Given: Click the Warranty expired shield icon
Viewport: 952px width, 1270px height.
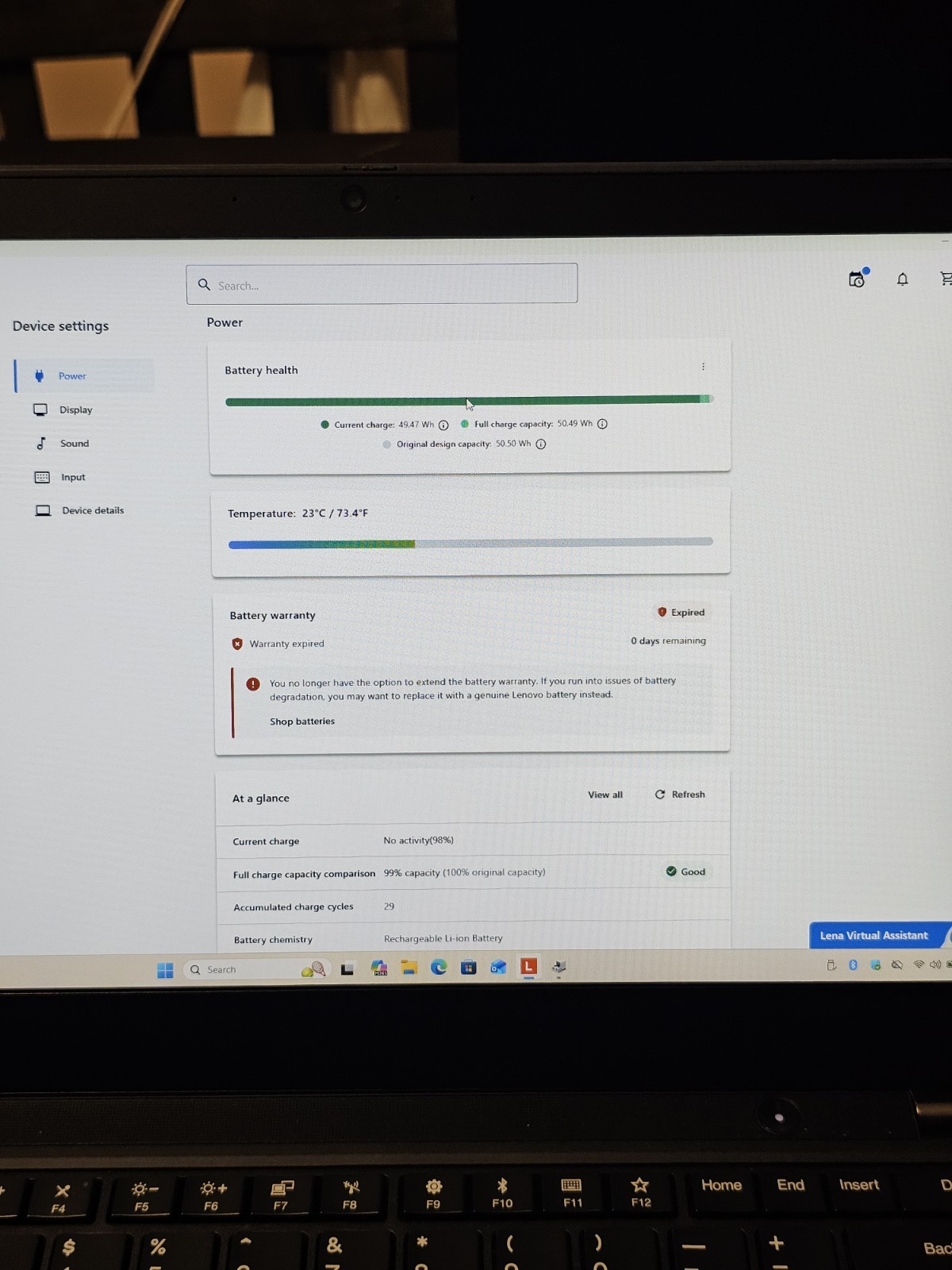Looking at the screenshot, I should pyautogui.click(x=237, y=644).
